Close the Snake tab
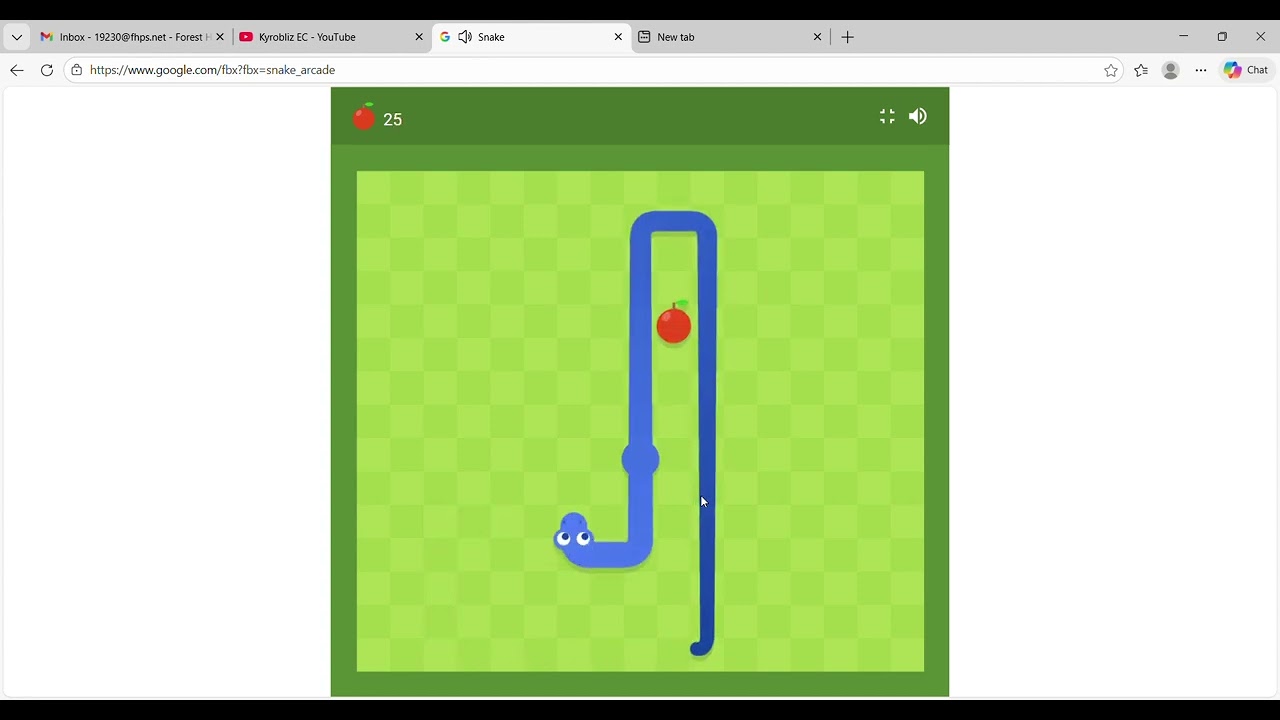Image resolution: width=1280 pixels, height=720 pixels. click(618, 37)
